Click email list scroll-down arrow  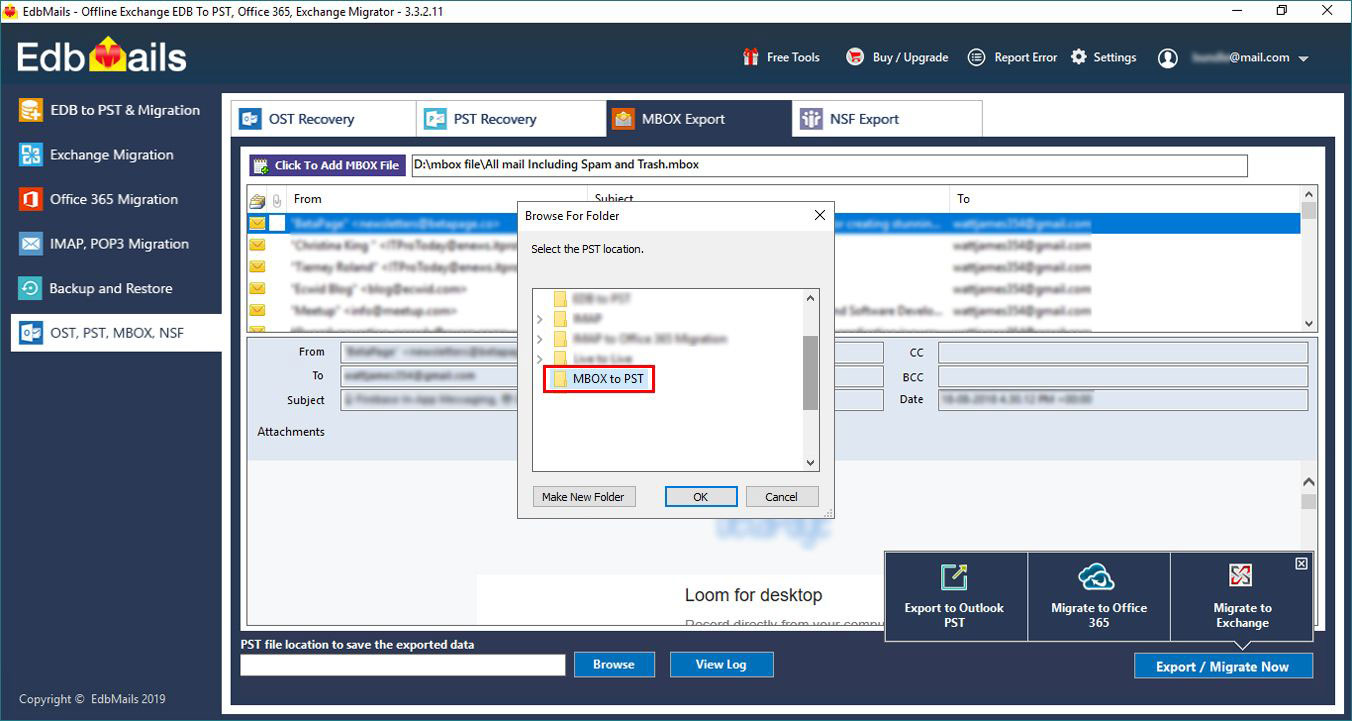1309,324
